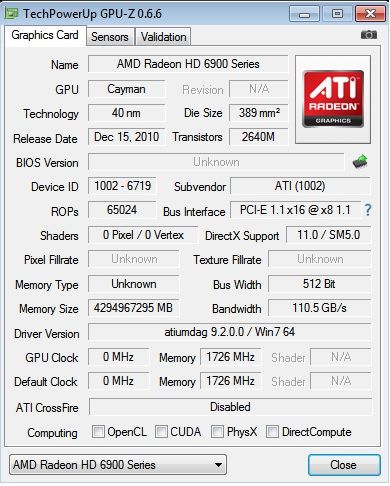
Task: Click the Close button at bottom
Action: (x=344, y=465)
